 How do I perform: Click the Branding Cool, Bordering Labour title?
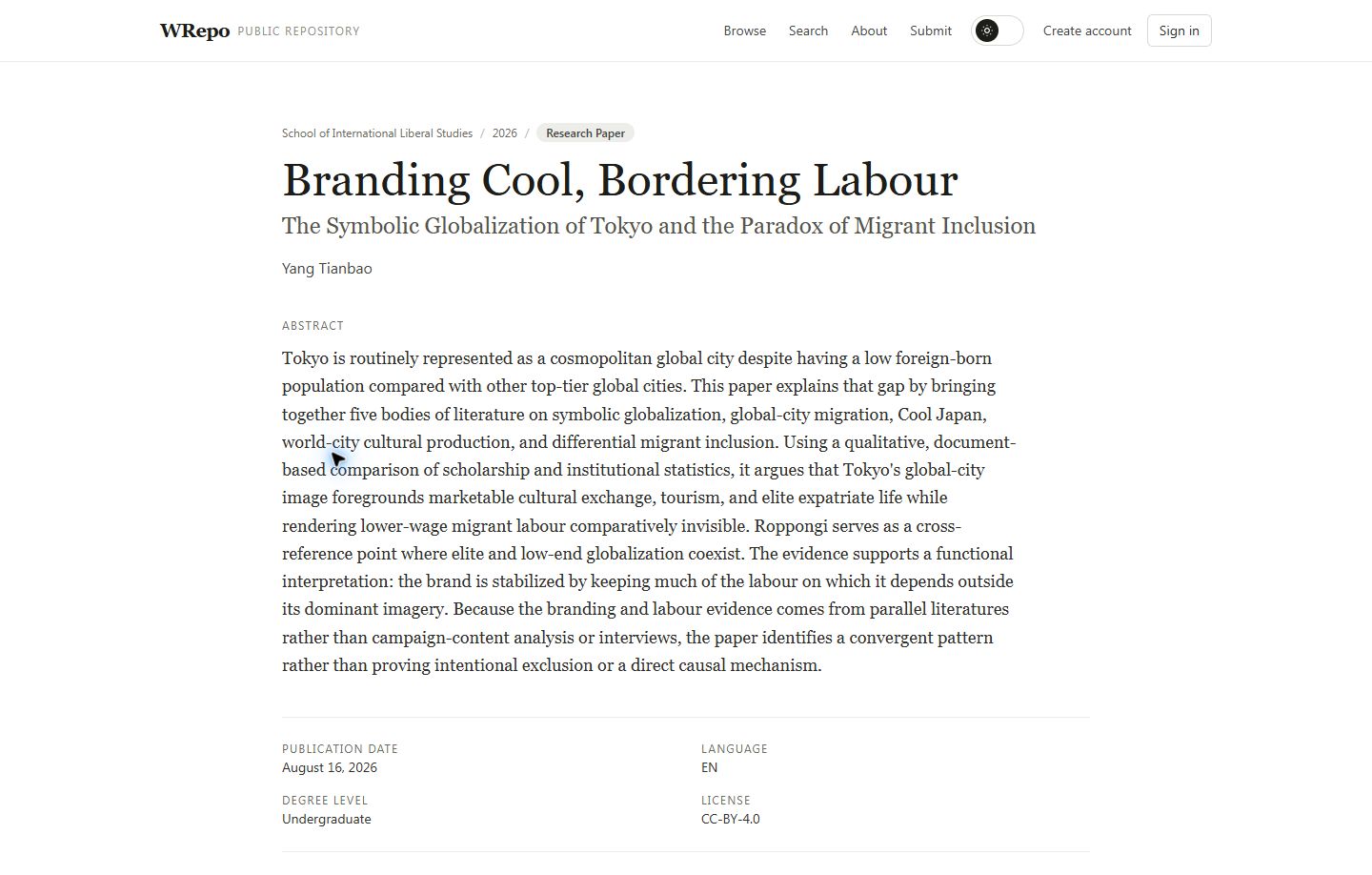[x=619, y=180]
